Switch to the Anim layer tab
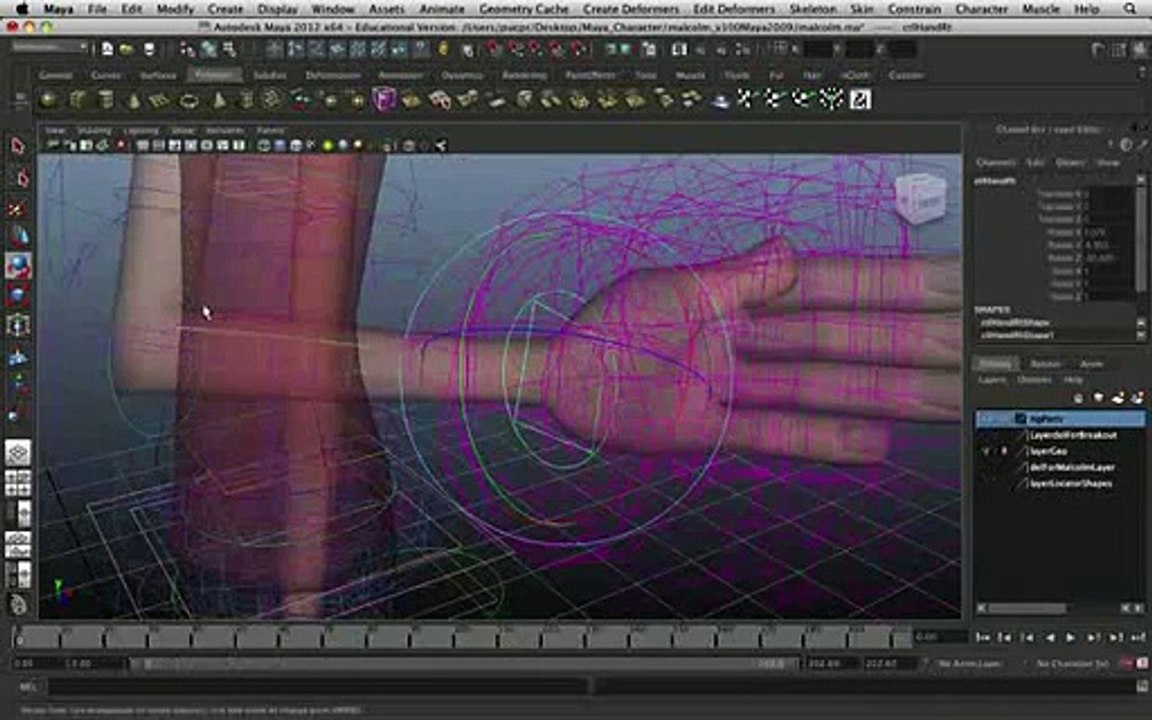Viewport: 1152px width, 720px height. click(x=1091, y=364)
